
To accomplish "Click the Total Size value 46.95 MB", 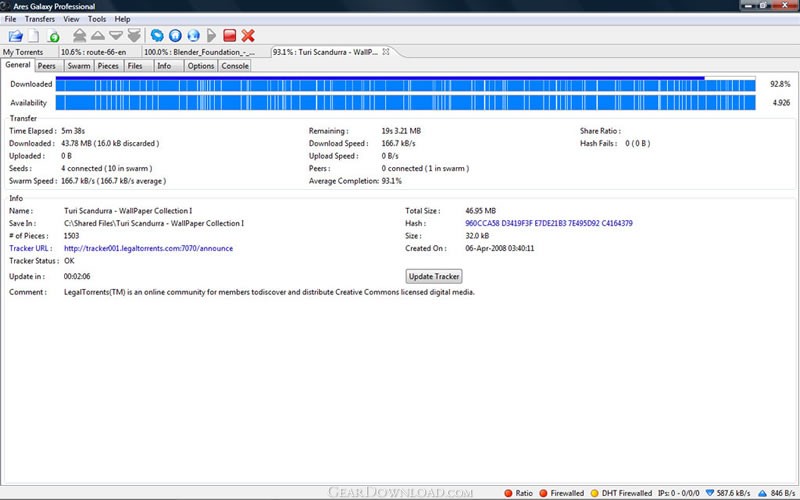I will coord(481,211).
